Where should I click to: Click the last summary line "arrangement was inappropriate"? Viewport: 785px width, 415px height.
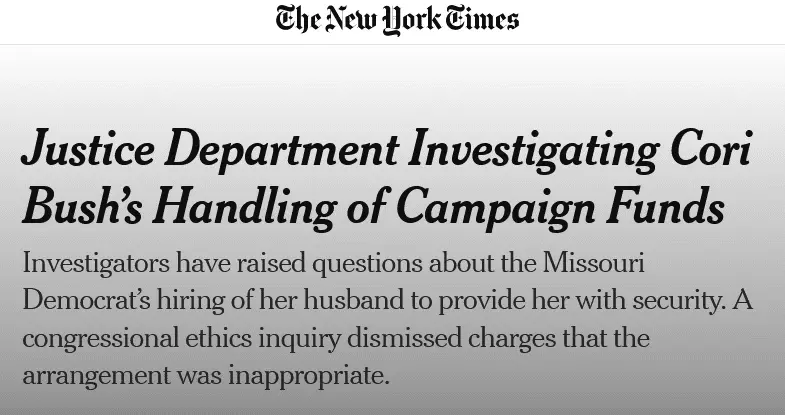[x=204, y=378]
